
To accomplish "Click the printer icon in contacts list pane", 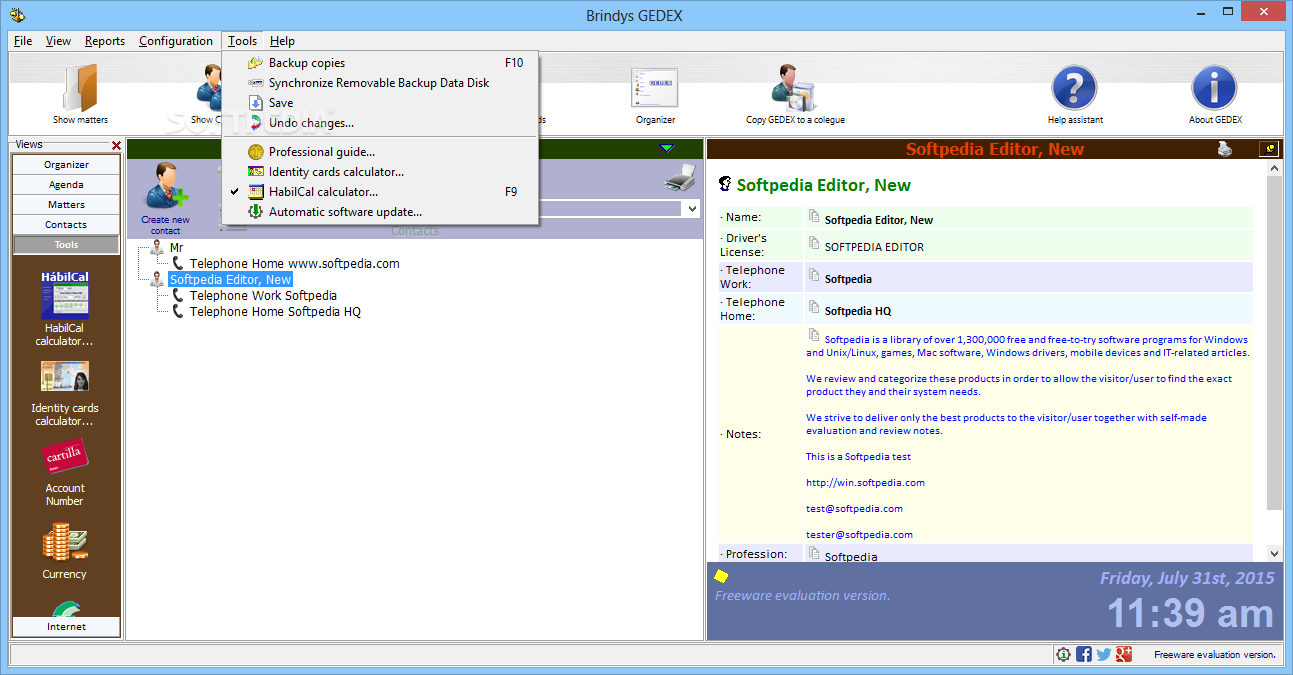I will tap(681, 178).
